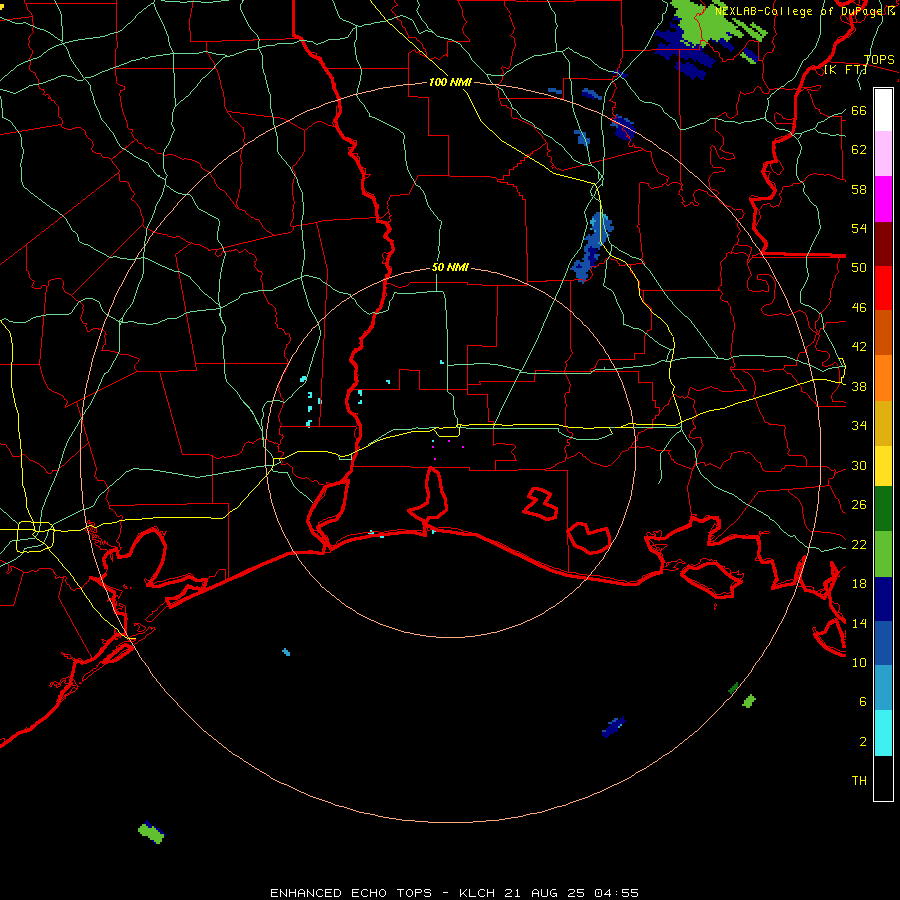Click the navy blue legend swatch
900x900 pixels.
tap(883, 599)
